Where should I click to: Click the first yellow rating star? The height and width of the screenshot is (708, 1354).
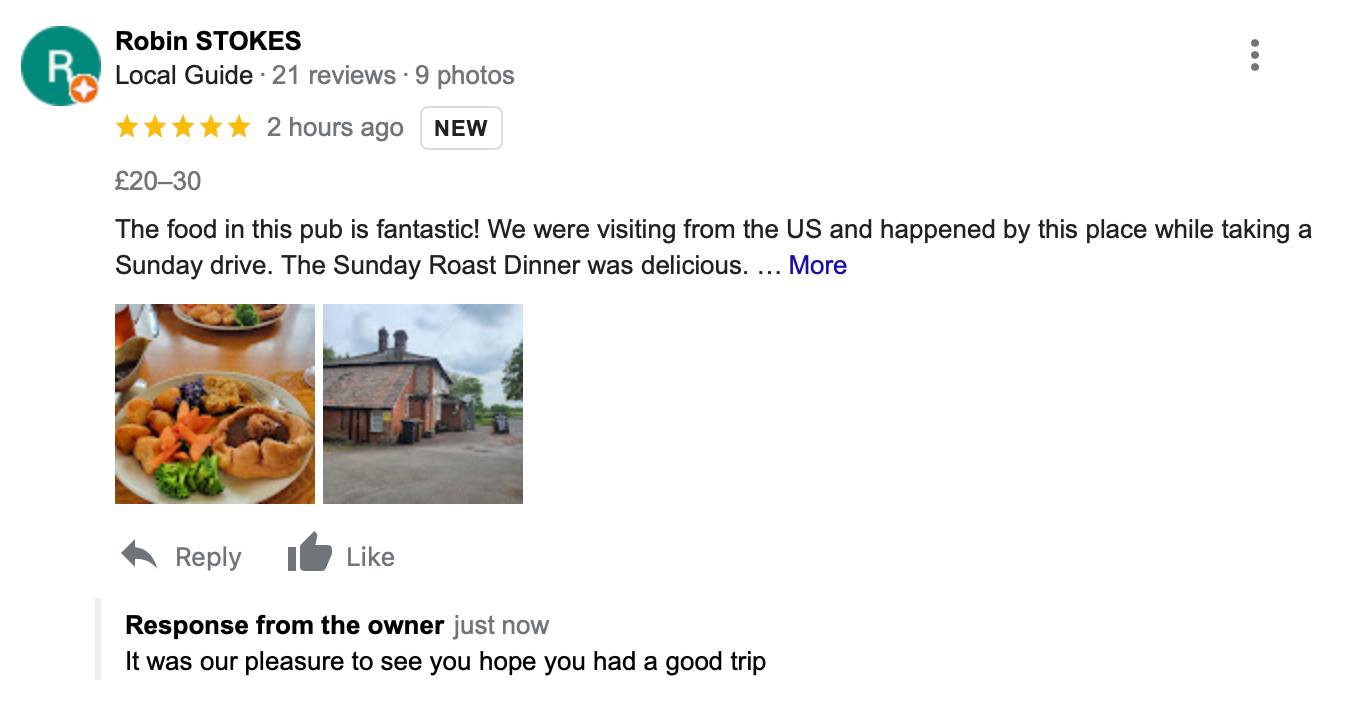127,127
